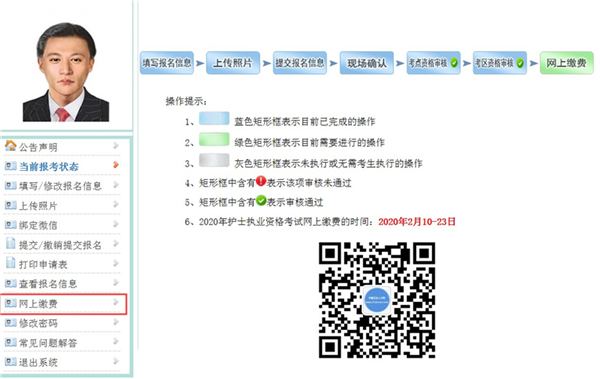Screen dimensions: 600x379
Task: Click the red date text 2020年2月10-23日
Action: pos(417,222)
